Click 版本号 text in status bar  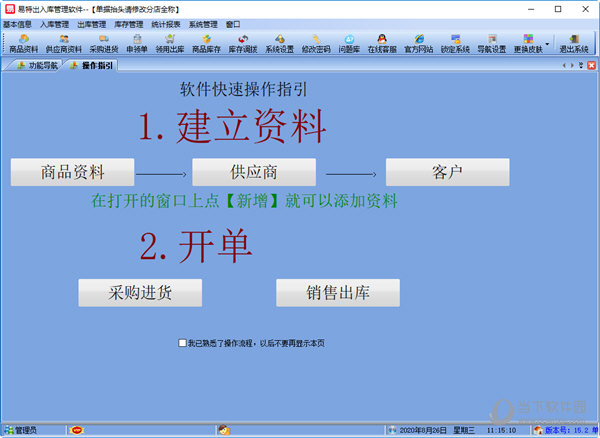tap(571, 430)
